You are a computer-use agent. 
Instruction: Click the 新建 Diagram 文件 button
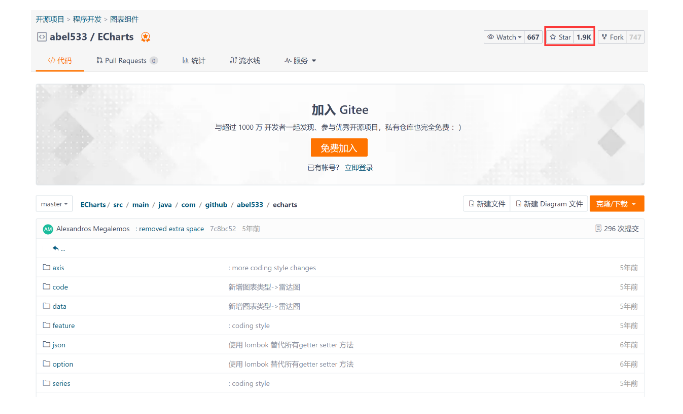point(549,204)
